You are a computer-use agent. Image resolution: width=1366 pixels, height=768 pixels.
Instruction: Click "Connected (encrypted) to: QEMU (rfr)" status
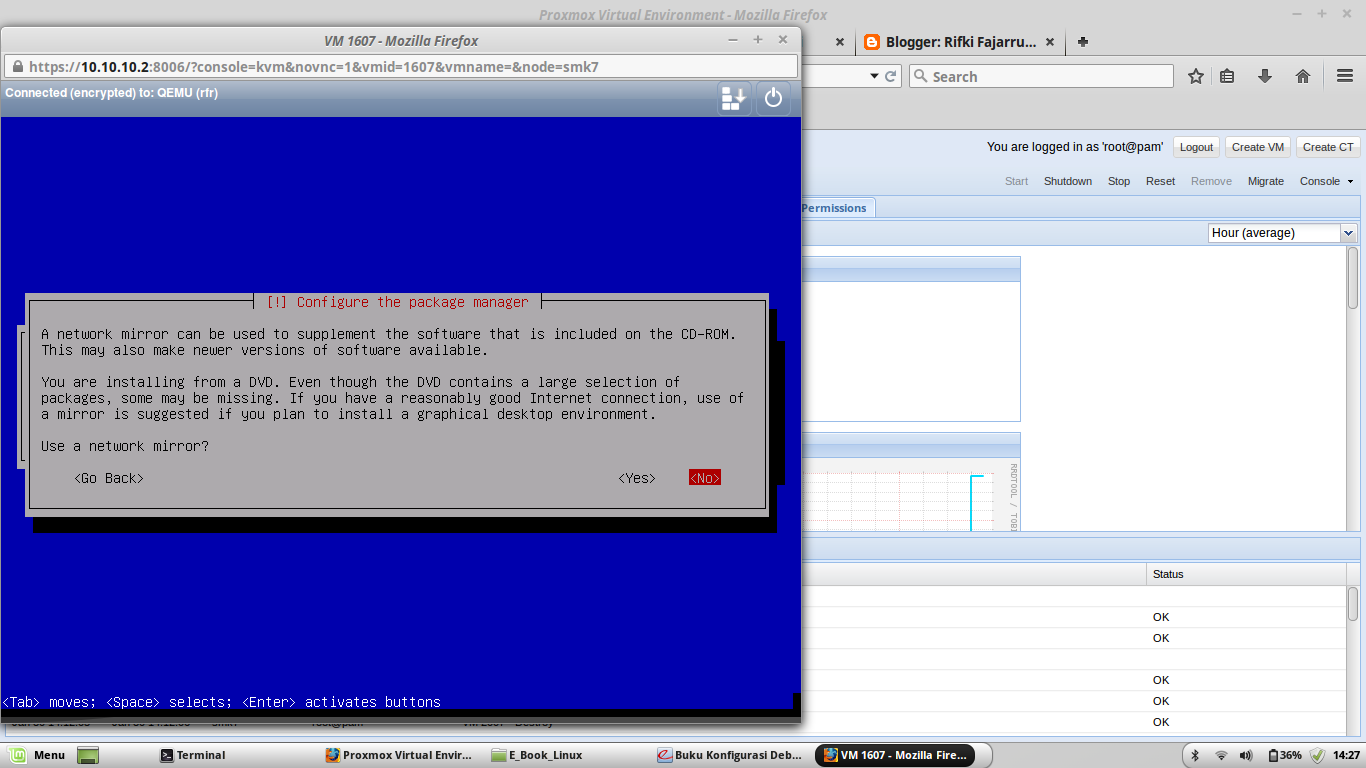(111, 93)
